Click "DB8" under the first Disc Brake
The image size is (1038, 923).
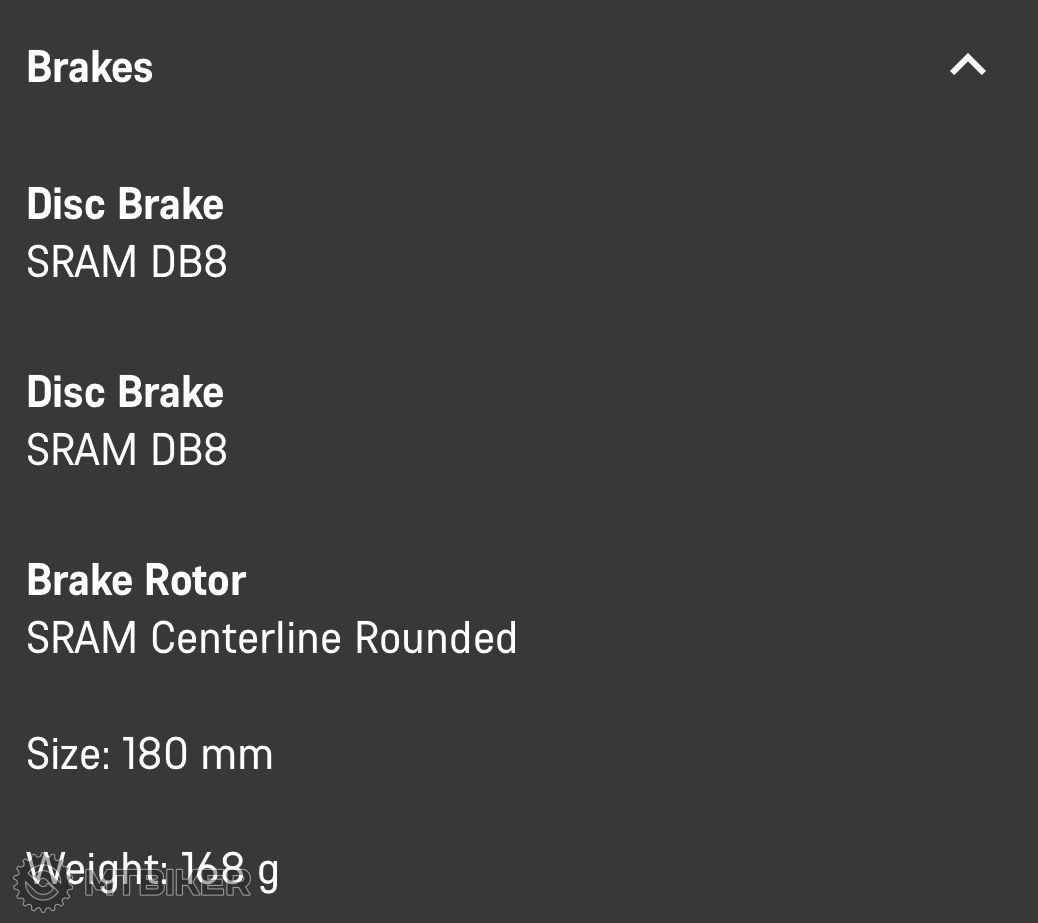(x=189, y=262)
